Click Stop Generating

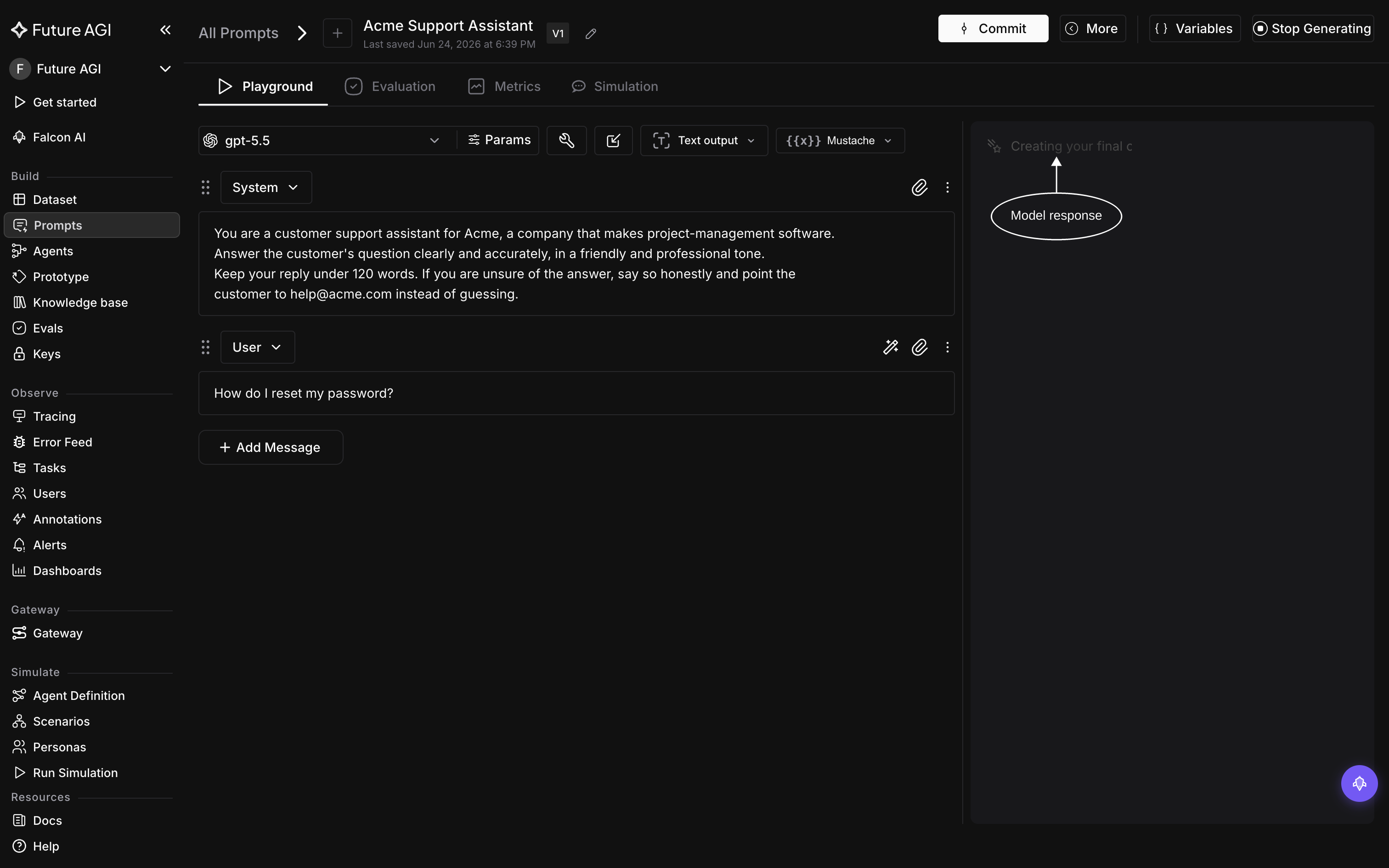coord(1313,28)
